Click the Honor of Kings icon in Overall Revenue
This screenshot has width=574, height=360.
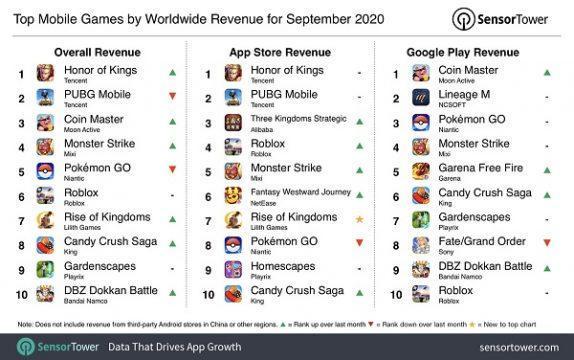click(x=45, y=73)
